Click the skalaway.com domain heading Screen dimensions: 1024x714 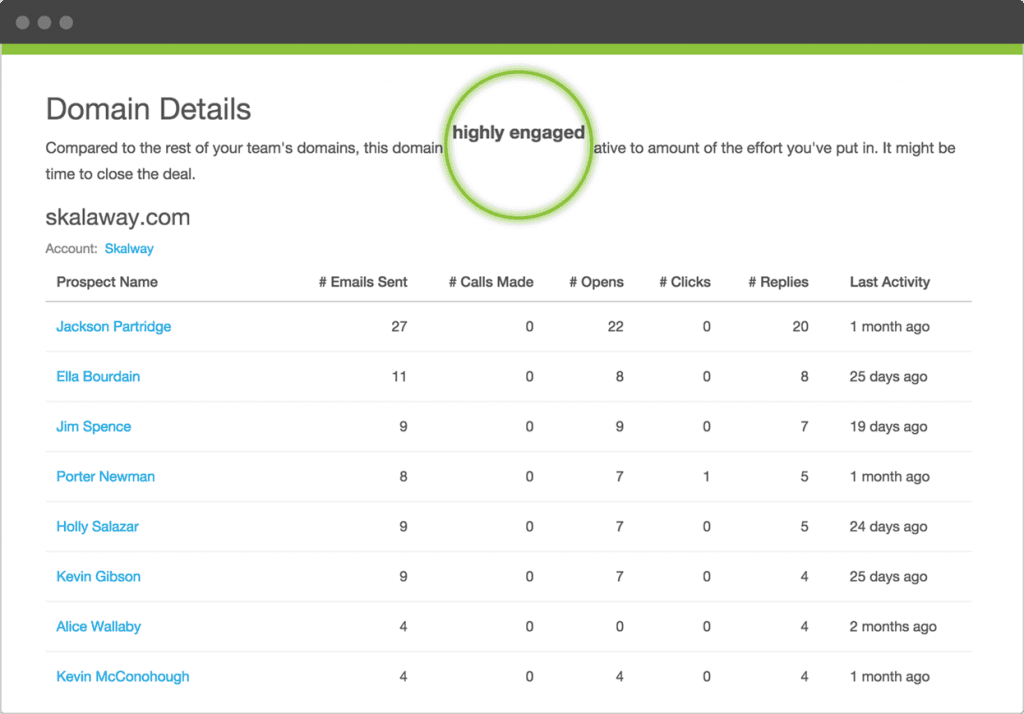coord(118,217)
